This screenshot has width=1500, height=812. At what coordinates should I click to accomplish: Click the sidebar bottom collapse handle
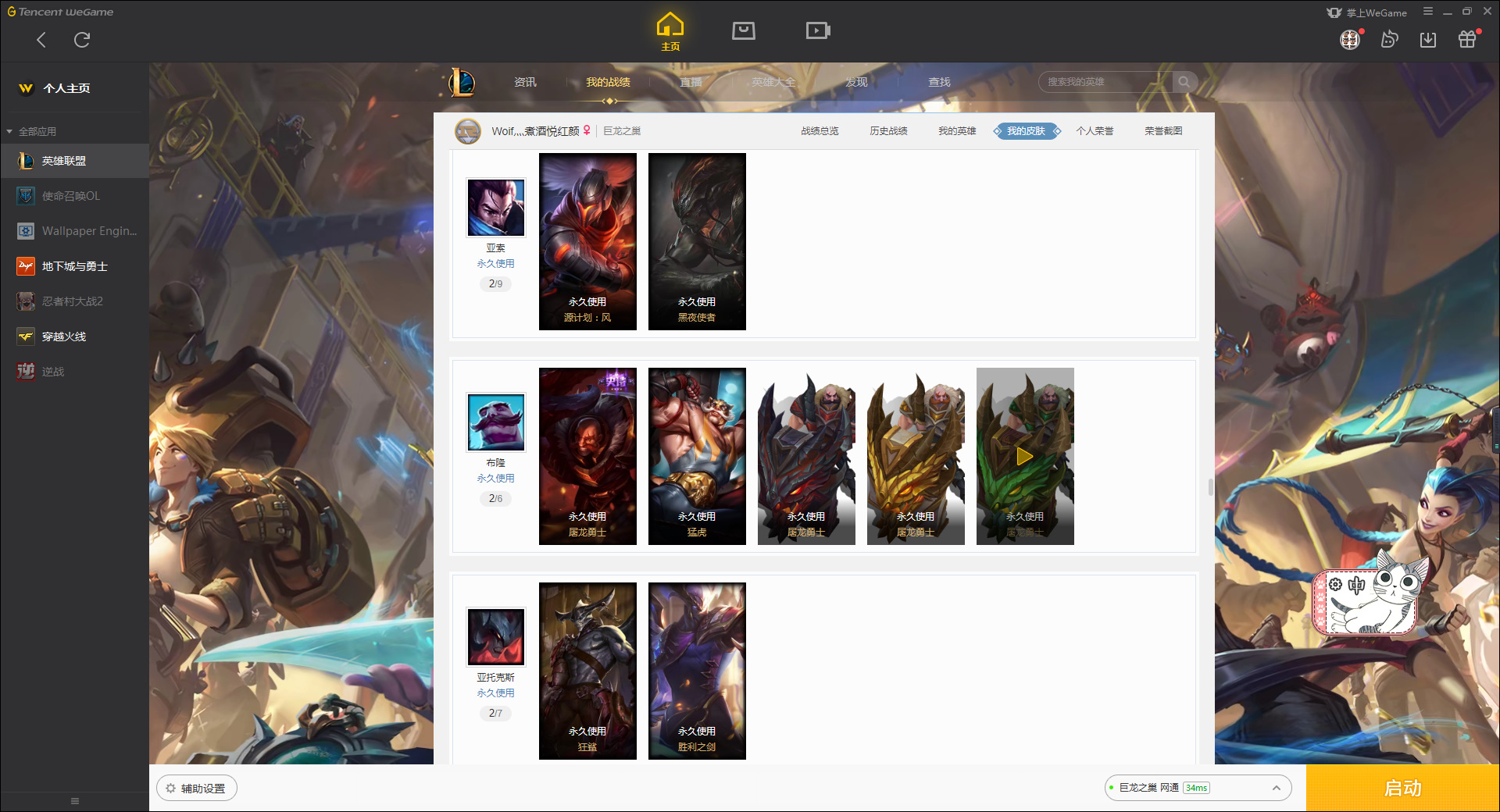[75, 801]
